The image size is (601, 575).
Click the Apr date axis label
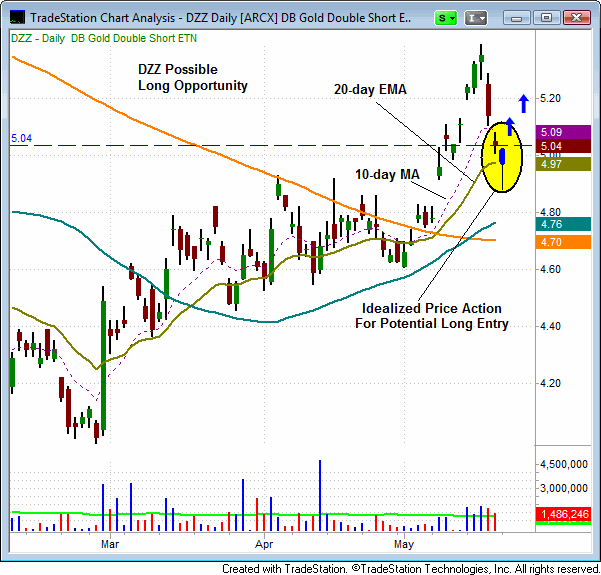(264, 544)
